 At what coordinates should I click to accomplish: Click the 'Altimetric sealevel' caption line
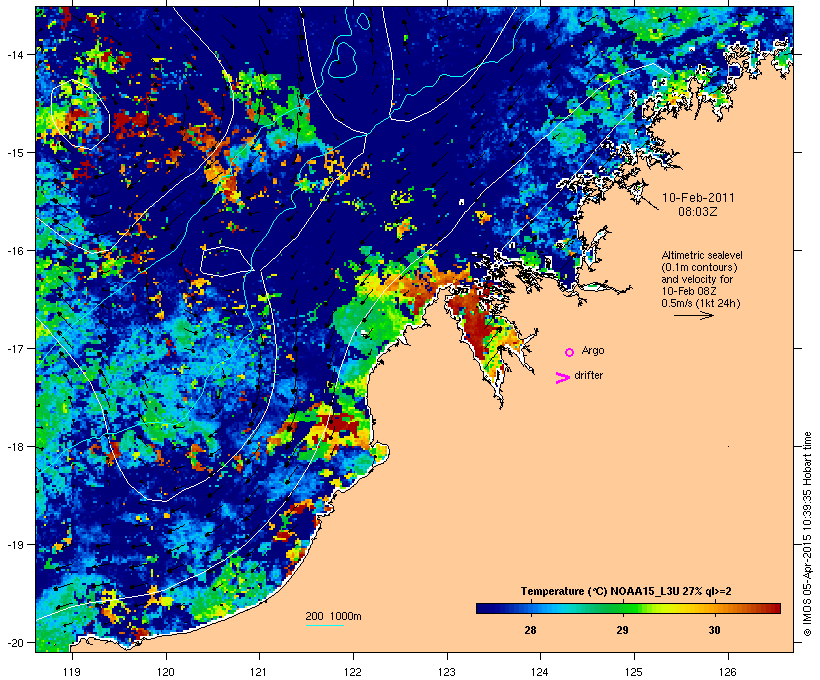(702, 255)
